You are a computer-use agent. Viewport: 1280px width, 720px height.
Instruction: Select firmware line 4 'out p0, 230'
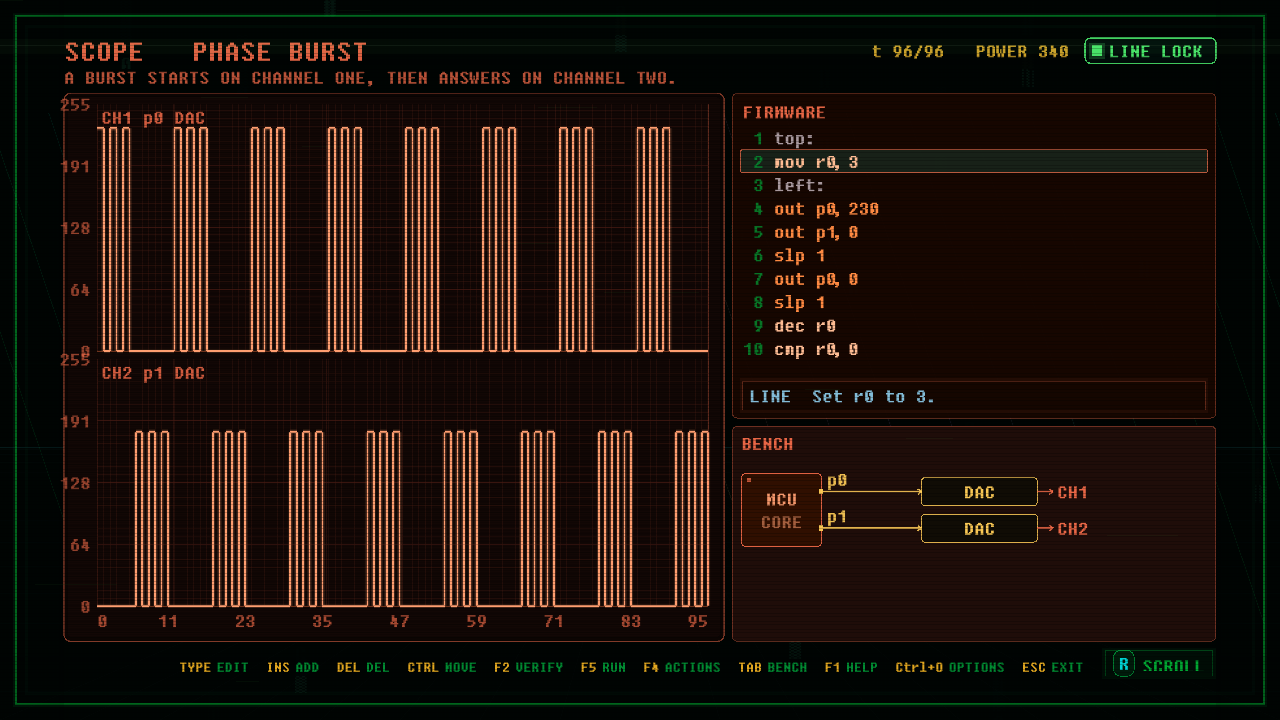click(974, 209)
